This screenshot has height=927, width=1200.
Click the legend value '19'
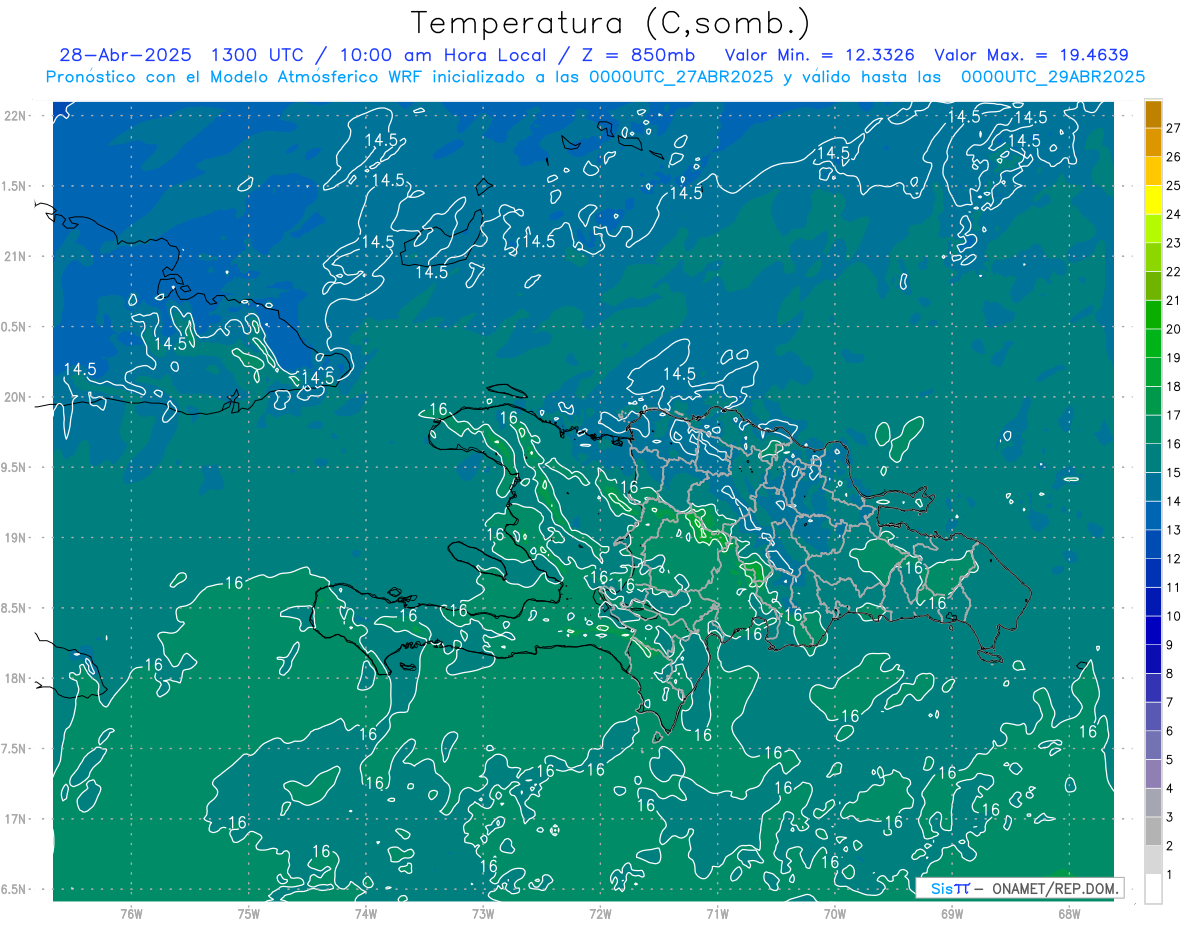click(x=1174, y=358)
